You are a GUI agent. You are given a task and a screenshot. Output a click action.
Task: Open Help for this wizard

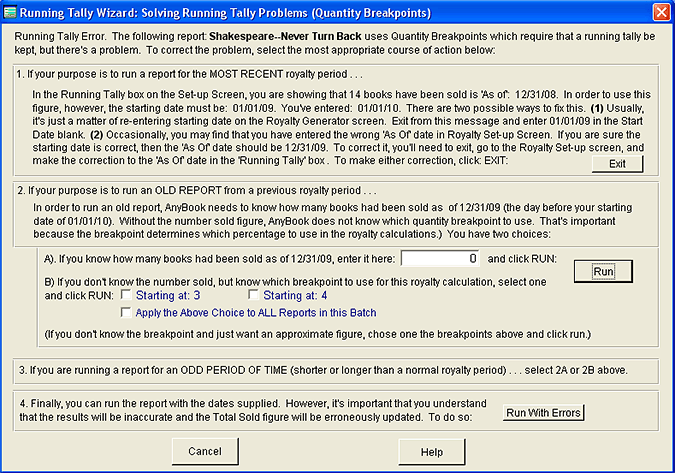pyautogui.click(x=431, y=452)
